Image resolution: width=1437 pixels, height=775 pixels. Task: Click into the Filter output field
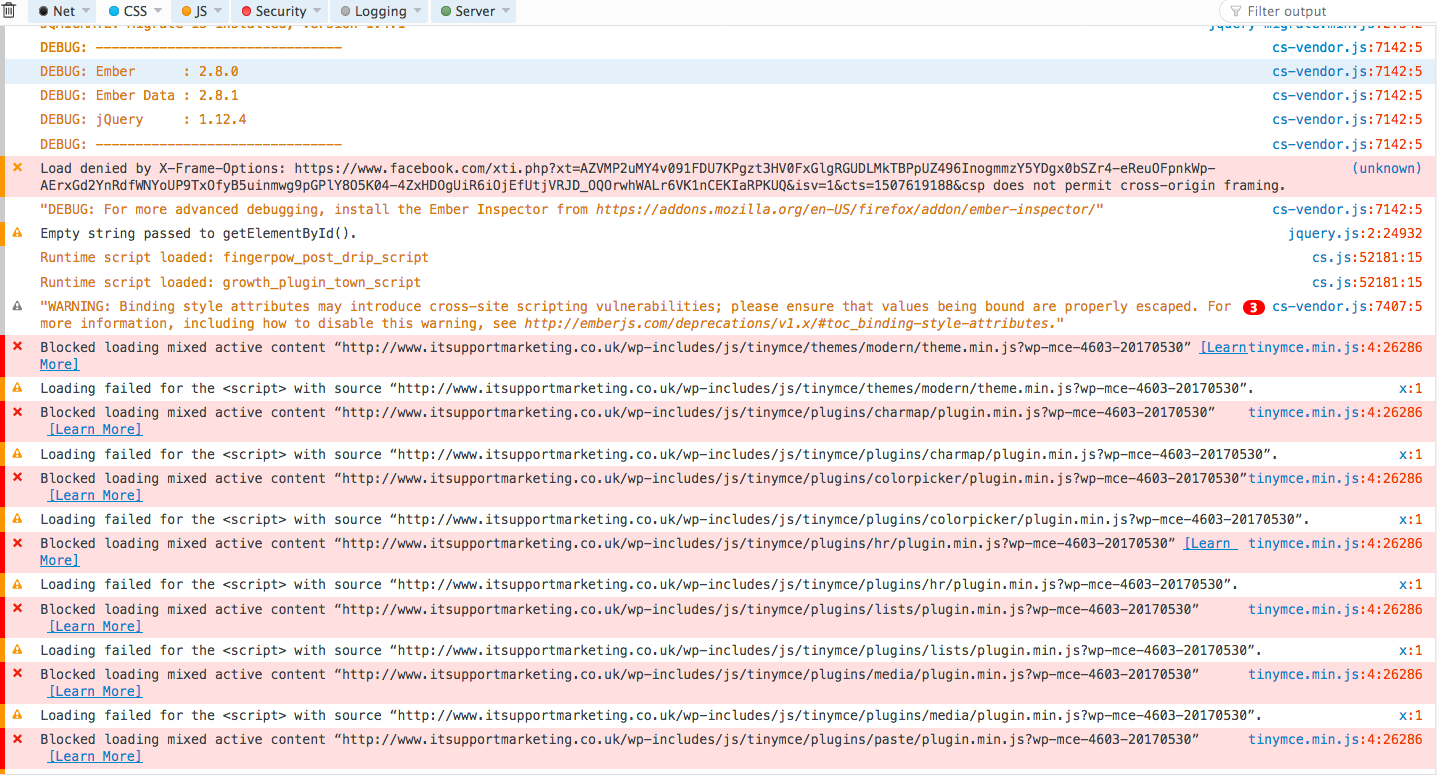point(1330,11)
